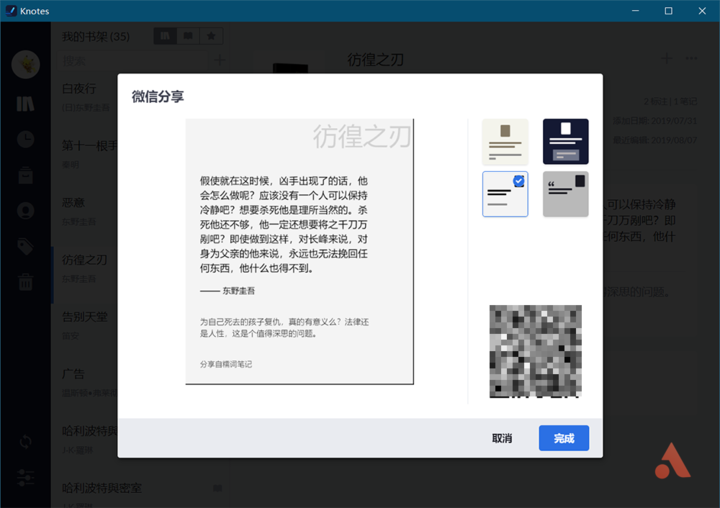Open the trash sidebar icon
The width and height of the screenshot is (720, 508).
coord(26,282)
